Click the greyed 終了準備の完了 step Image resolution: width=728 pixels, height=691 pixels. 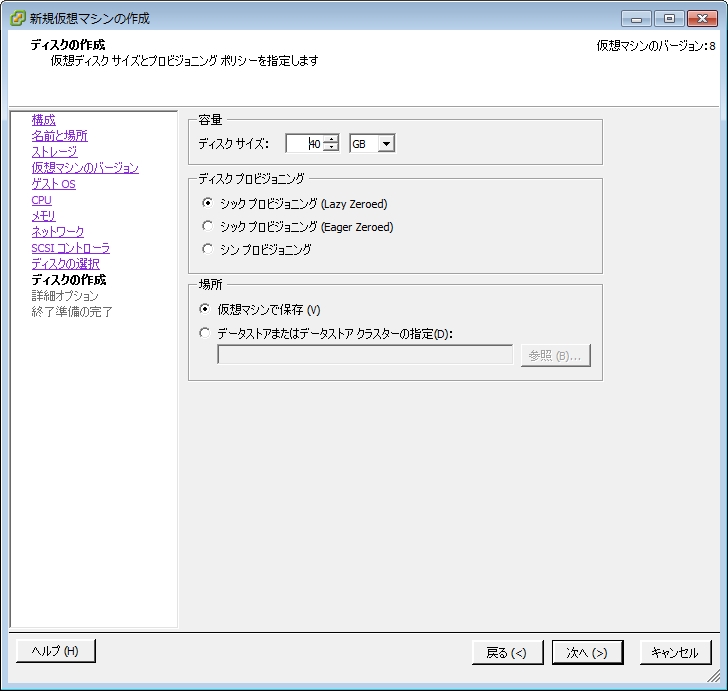72,311
